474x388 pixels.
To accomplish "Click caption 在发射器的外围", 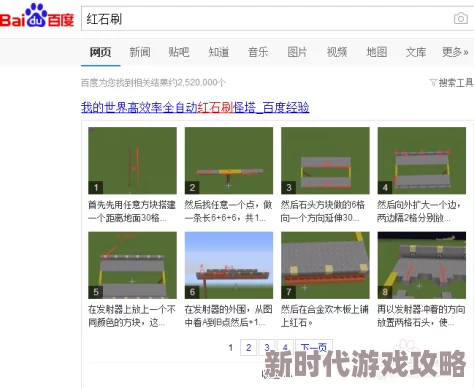I will click(x=228, y=316).
